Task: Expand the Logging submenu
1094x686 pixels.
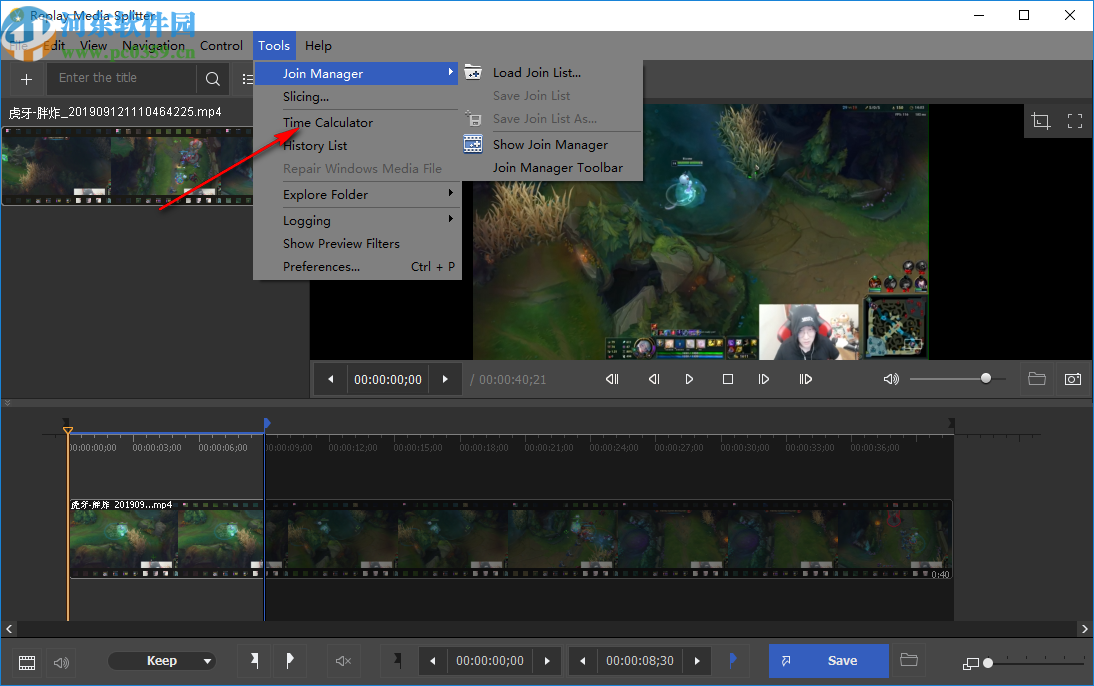Action: tap(306, 220)
